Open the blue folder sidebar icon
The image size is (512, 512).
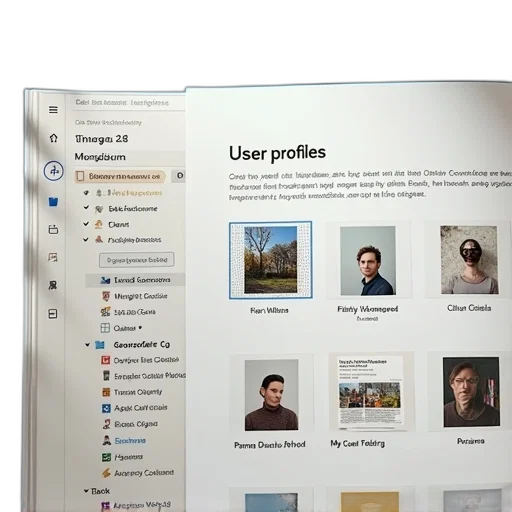tap(53, 201)
